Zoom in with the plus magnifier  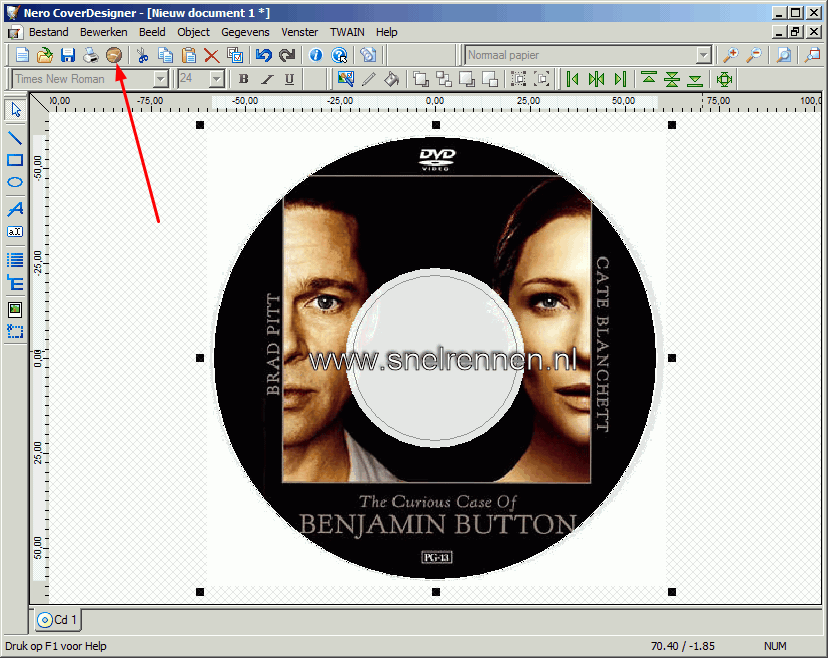(x=731, y=55)
